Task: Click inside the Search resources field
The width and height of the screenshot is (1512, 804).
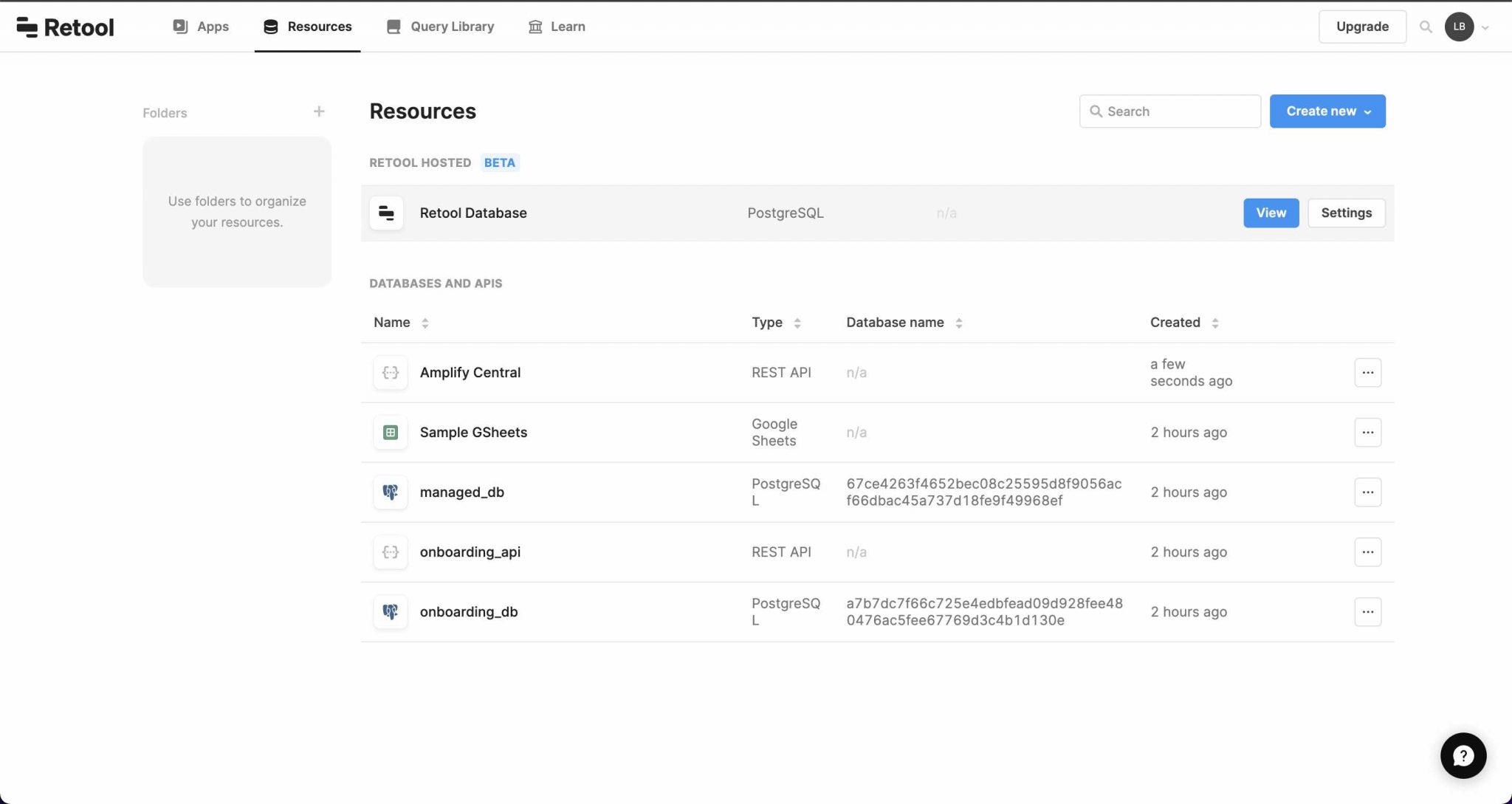Action: point(1169,111)
